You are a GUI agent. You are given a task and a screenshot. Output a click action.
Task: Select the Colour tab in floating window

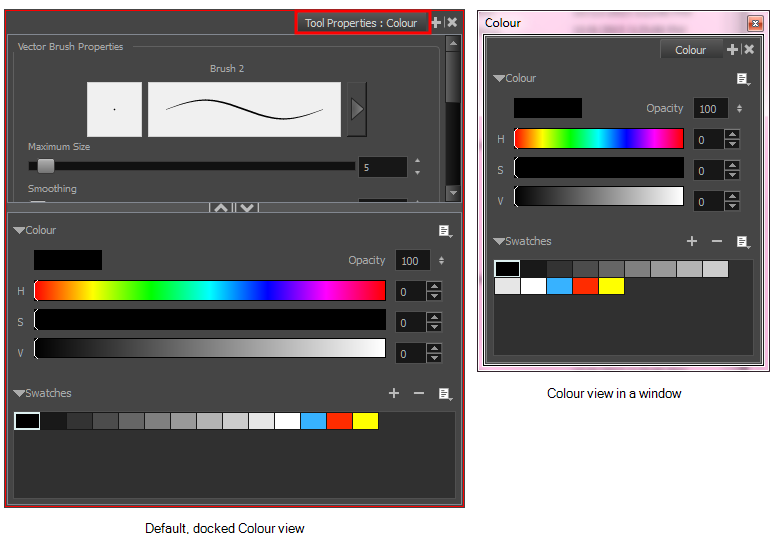click(691, 50)
